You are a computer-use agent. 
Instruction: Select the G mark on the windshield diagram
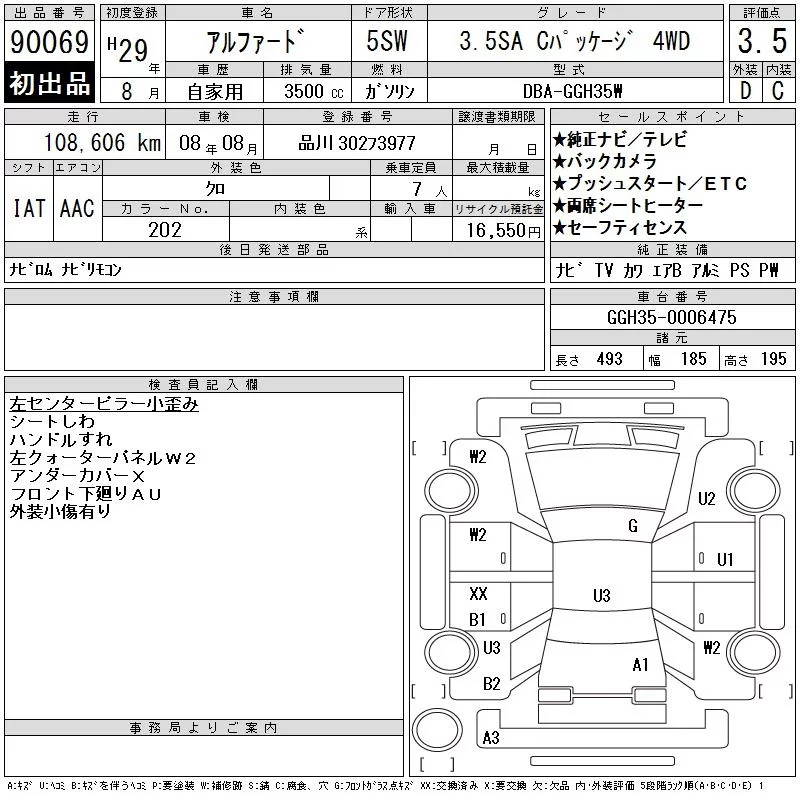(x=633, y=526)
